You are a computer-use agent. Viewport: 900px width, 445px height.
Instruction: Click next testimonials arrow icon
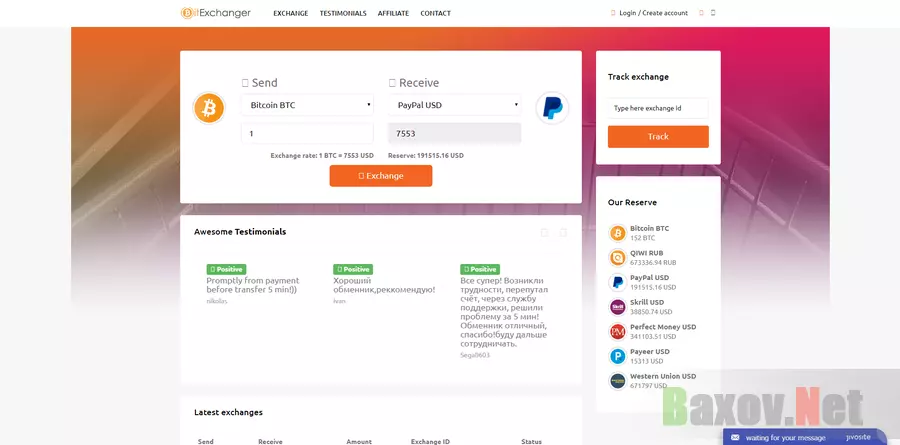(x=564, y=233)
